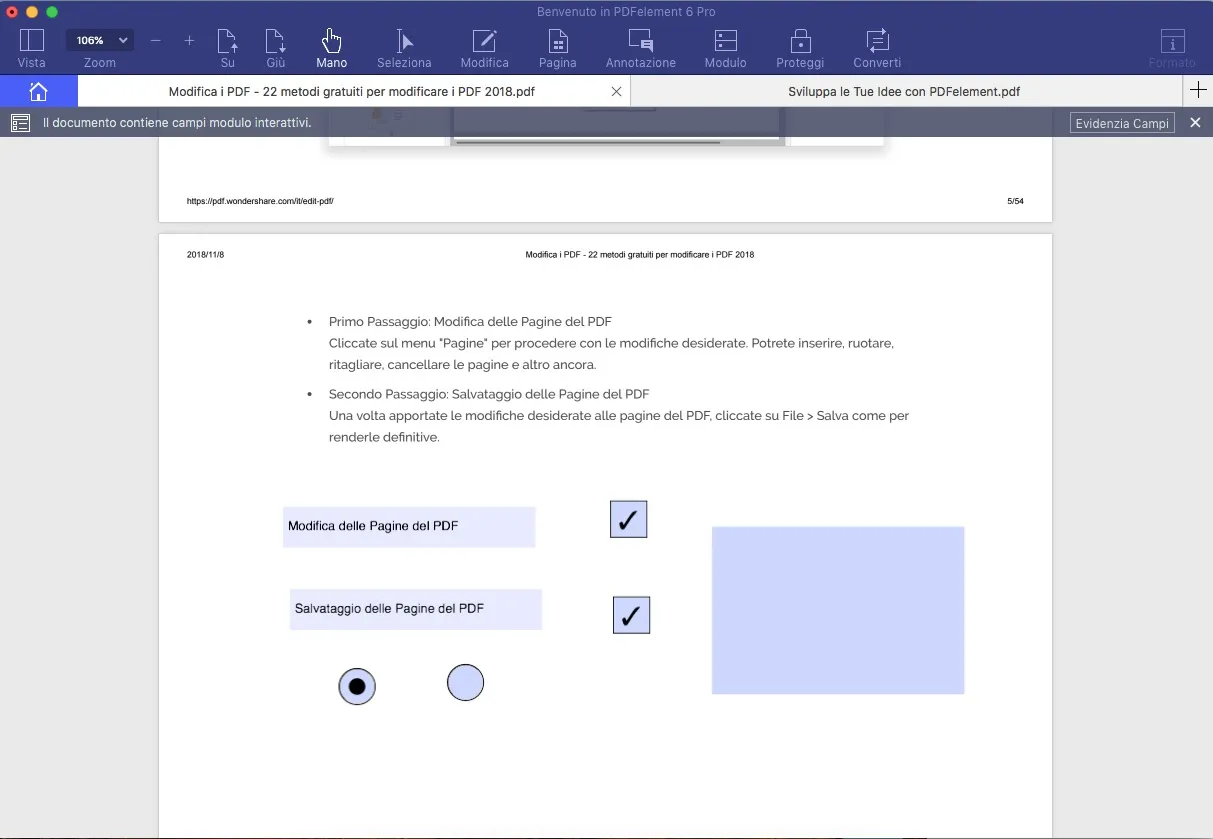
Task: Click the pdf.wondershare.com/it/edit-pdf footer URL
Action: tap(260, 201)
